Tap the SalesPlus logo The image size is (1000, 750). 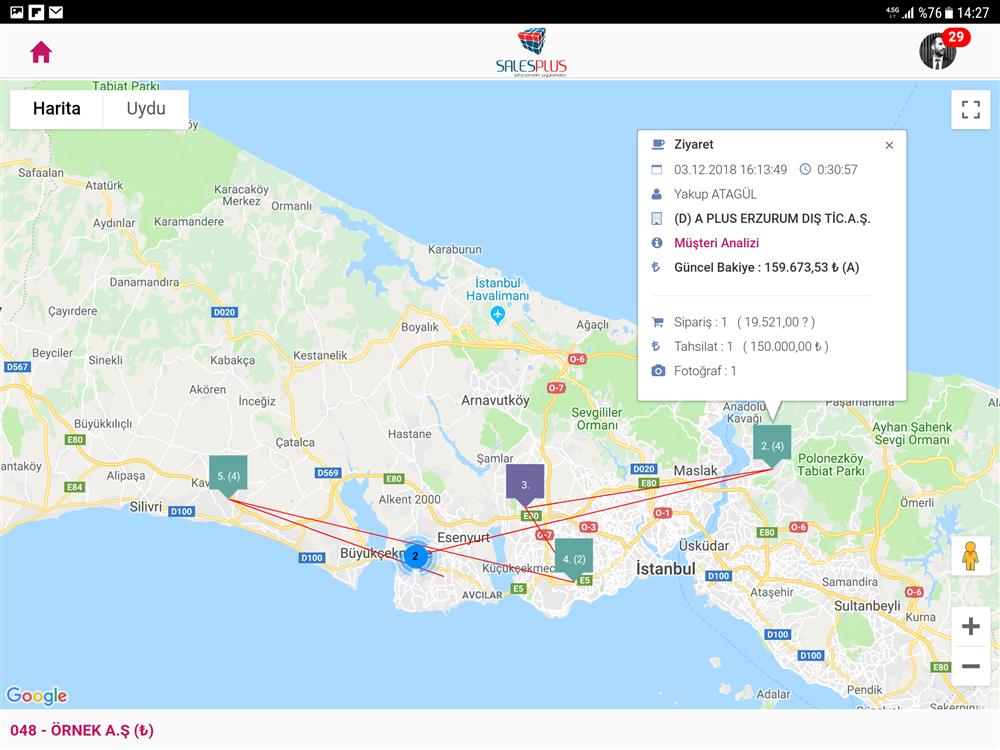531,52
